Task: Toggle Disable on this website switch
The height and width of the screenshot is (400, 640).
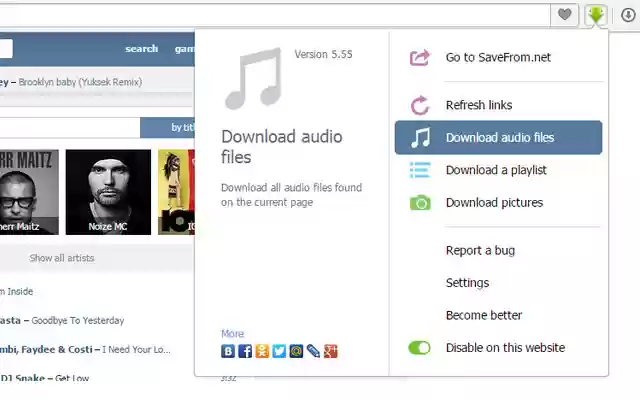Action: 419,348
